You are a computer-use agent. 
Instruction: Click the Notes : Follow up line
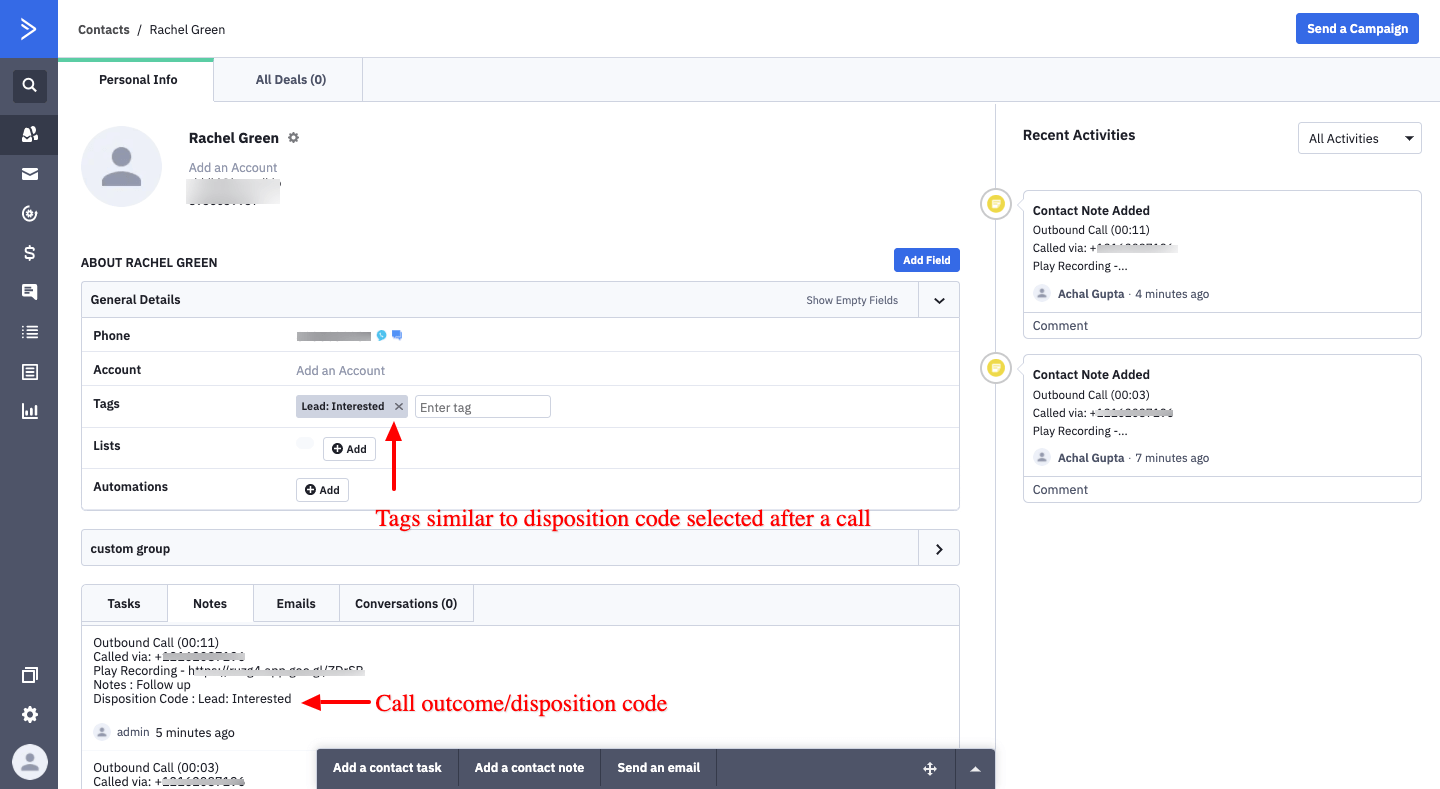pos(142,685)
